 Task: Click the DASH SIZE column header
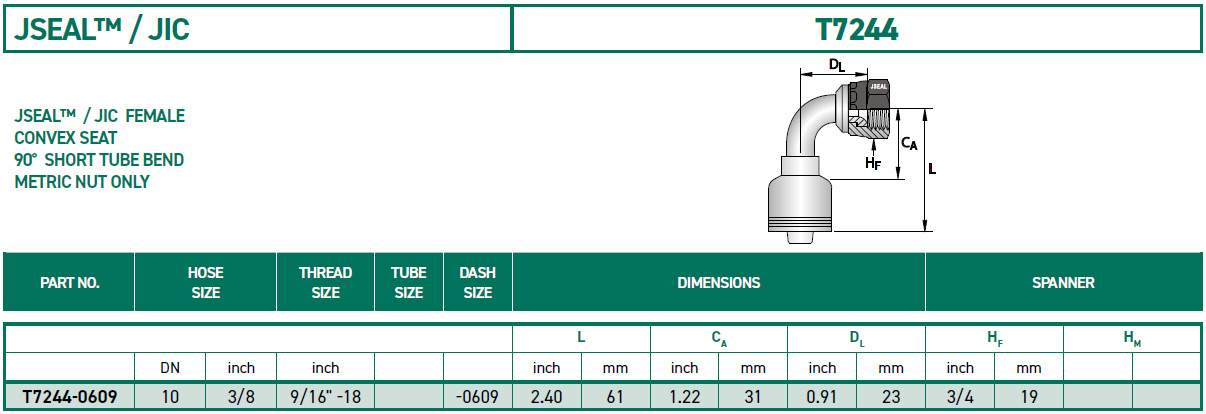pos(478,283)
